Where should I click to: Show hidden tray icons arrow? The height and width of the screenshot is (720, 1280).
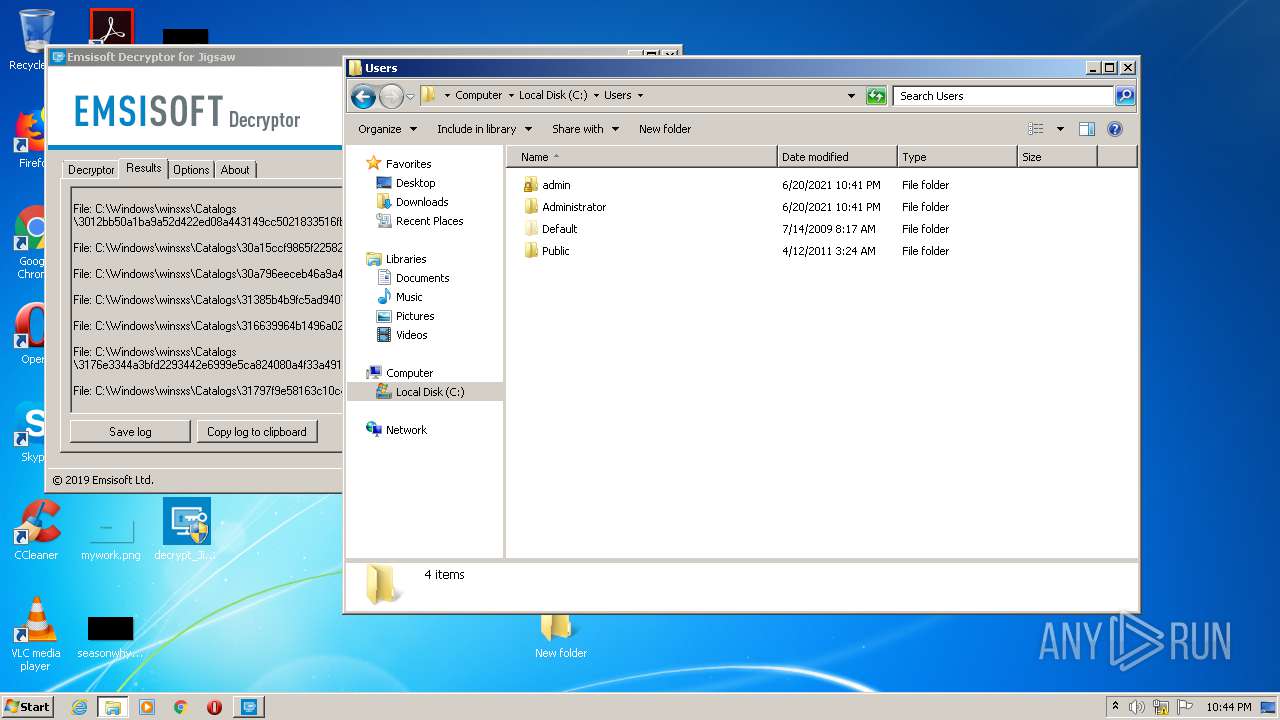(1115, 706)
